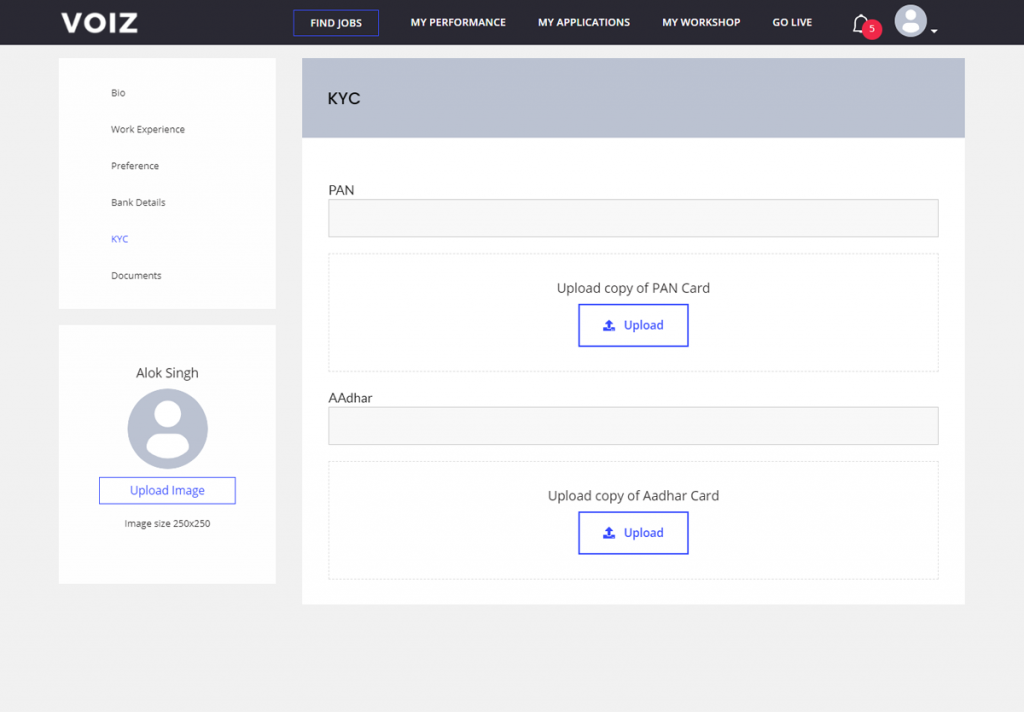Click the Upload Image button

point(167,491)
